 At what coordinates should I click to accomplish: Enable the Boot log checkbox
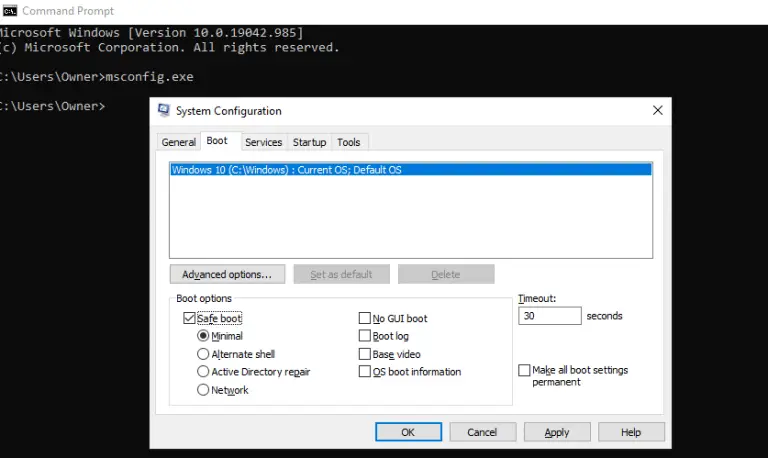point(365,337)
